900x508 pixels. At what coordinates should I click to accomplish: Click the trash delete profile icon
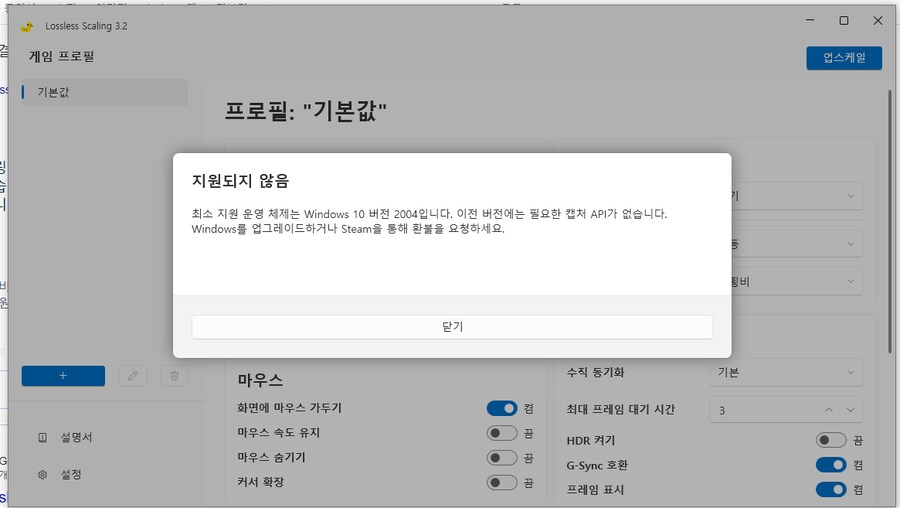pos(174,375)
